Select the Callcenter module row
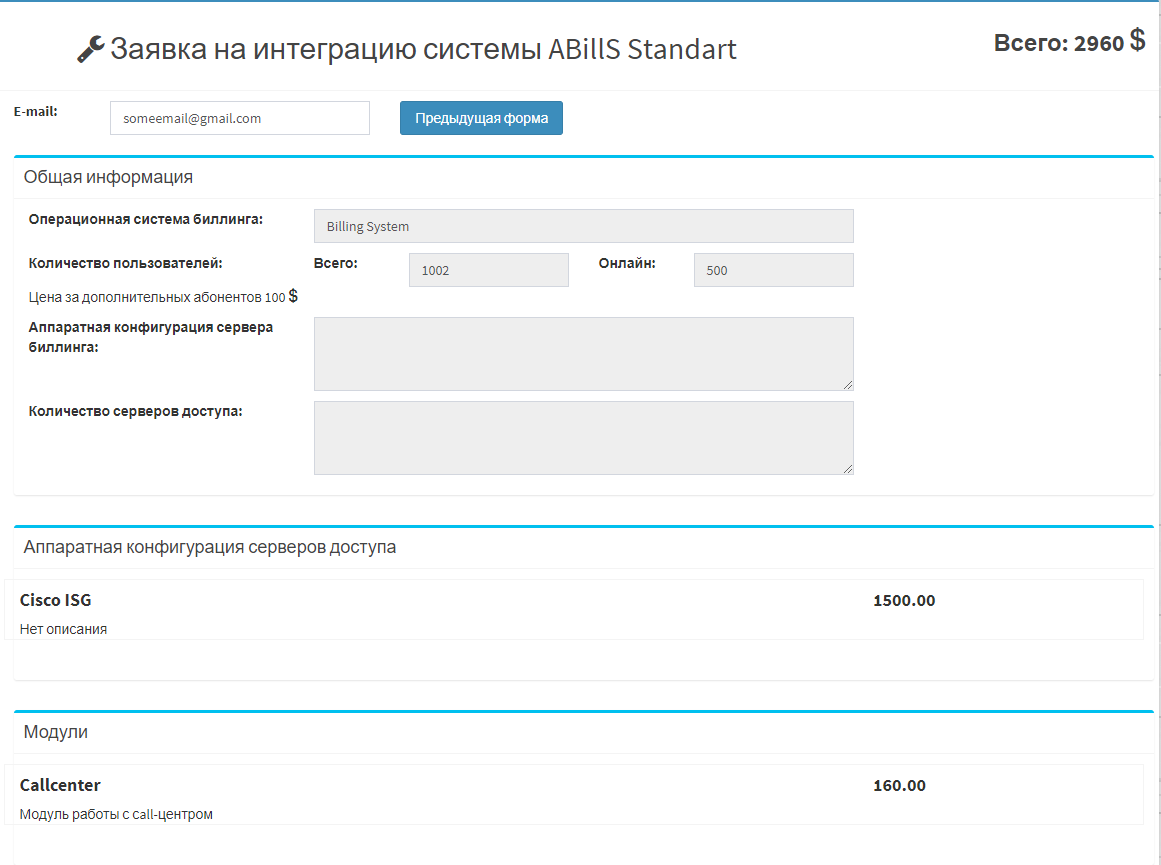Screen dimensions: 1161x865 574,795
